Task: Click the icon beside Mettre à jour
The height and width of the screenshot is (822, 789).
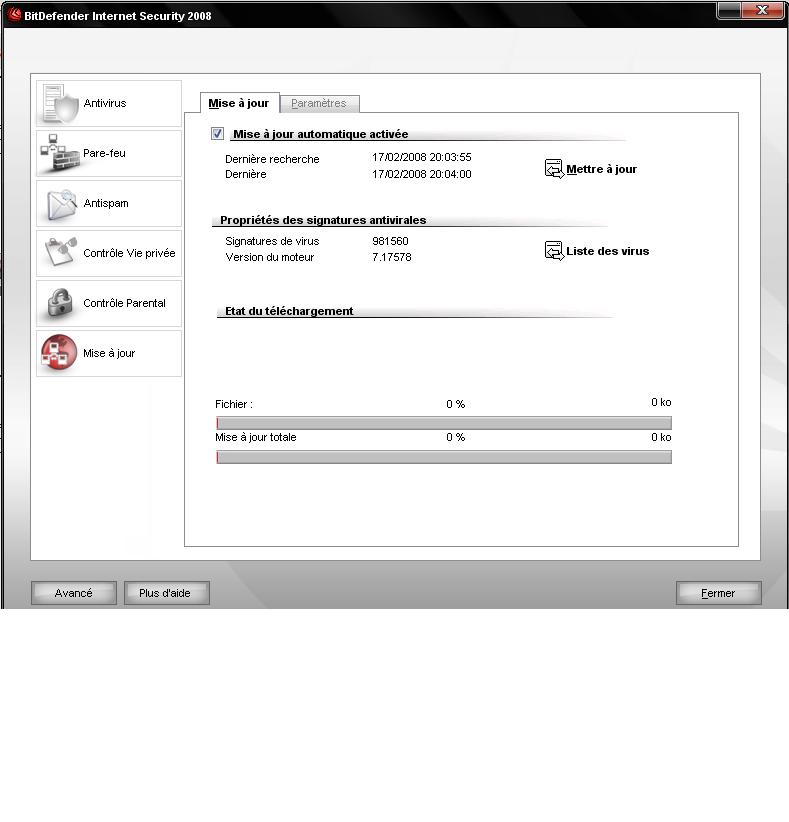Action: (x=554, y=169)
